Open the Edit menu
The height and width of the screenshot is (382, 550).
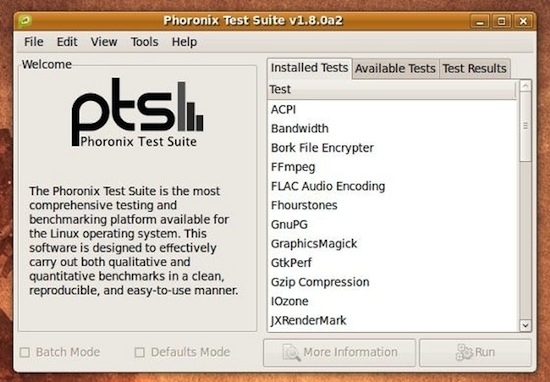(67, 42)
